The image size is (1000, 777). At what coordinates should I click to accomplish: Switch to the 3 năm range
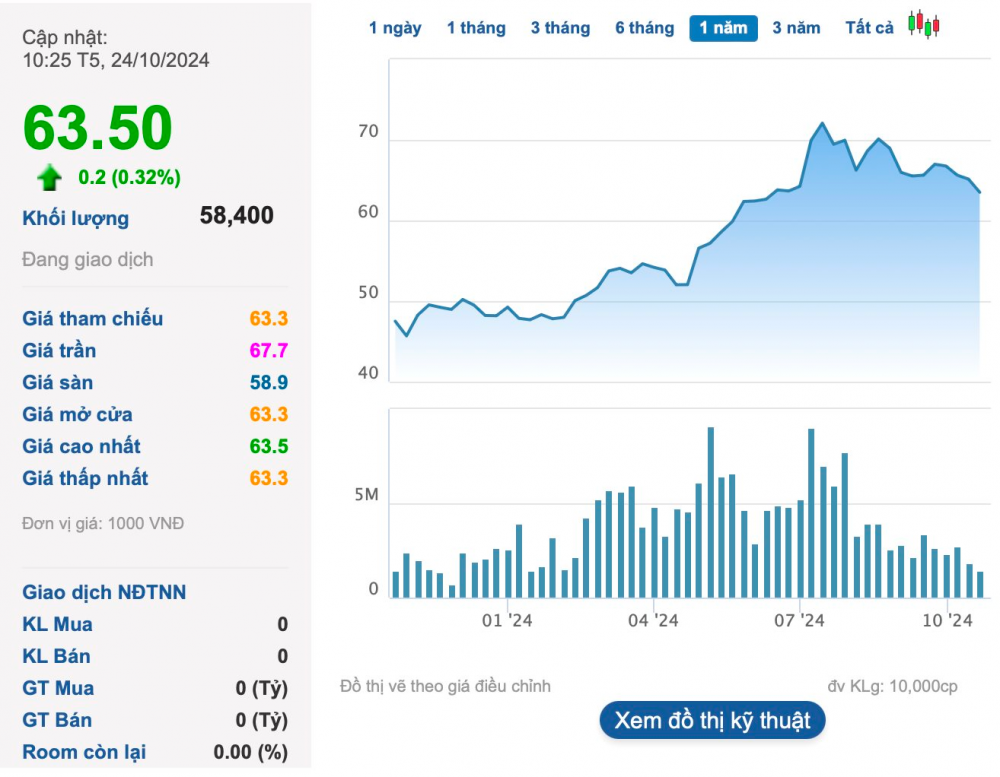click(797, 28)
